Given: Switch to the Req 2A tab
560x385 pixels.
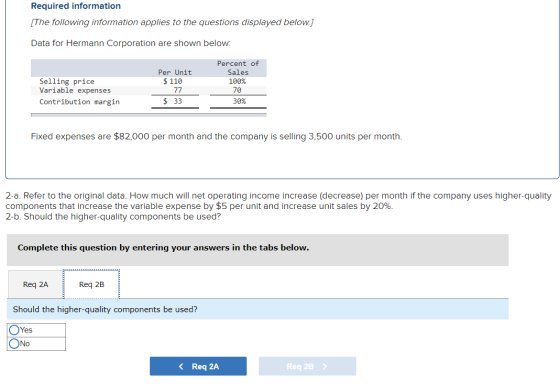Looking at the screenshot, I should tap(35, 284).
